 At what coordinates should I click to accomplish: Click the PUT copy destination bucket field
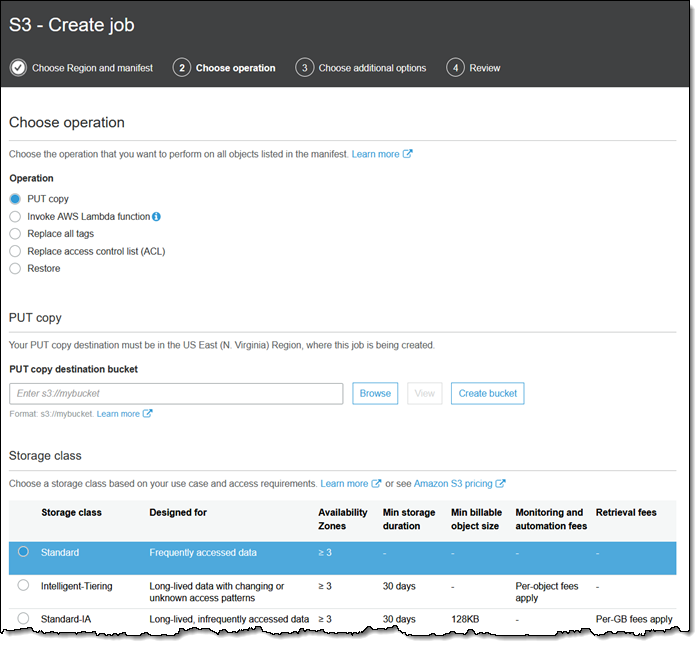pos(176,393)
